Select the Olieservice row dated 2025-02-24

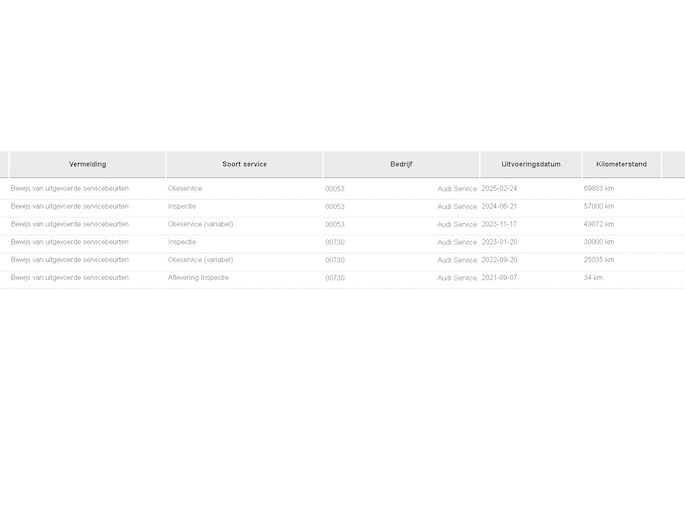[x=185, y=188]
